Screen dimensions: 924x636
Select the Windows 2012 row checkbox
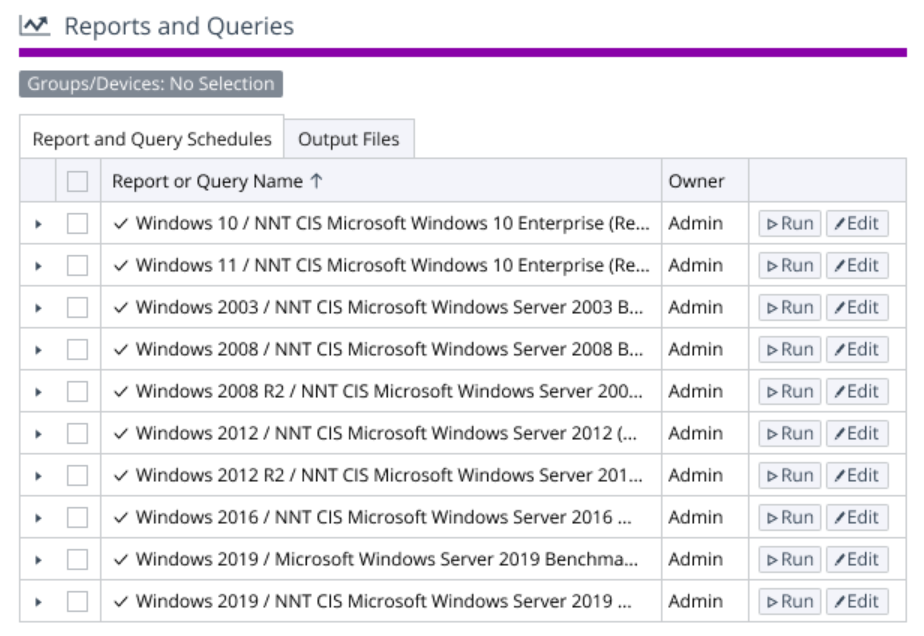pos(77,434)
